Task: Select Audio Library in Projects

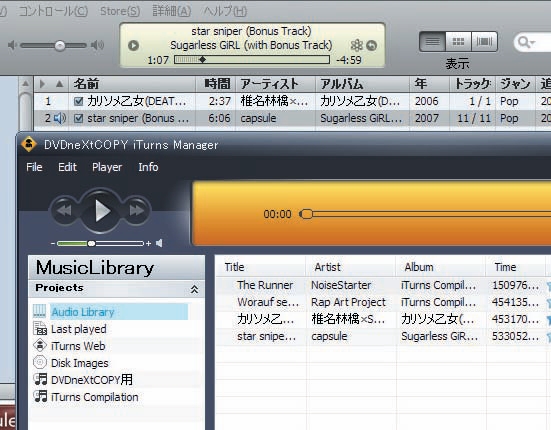Action: click(119, 312)
